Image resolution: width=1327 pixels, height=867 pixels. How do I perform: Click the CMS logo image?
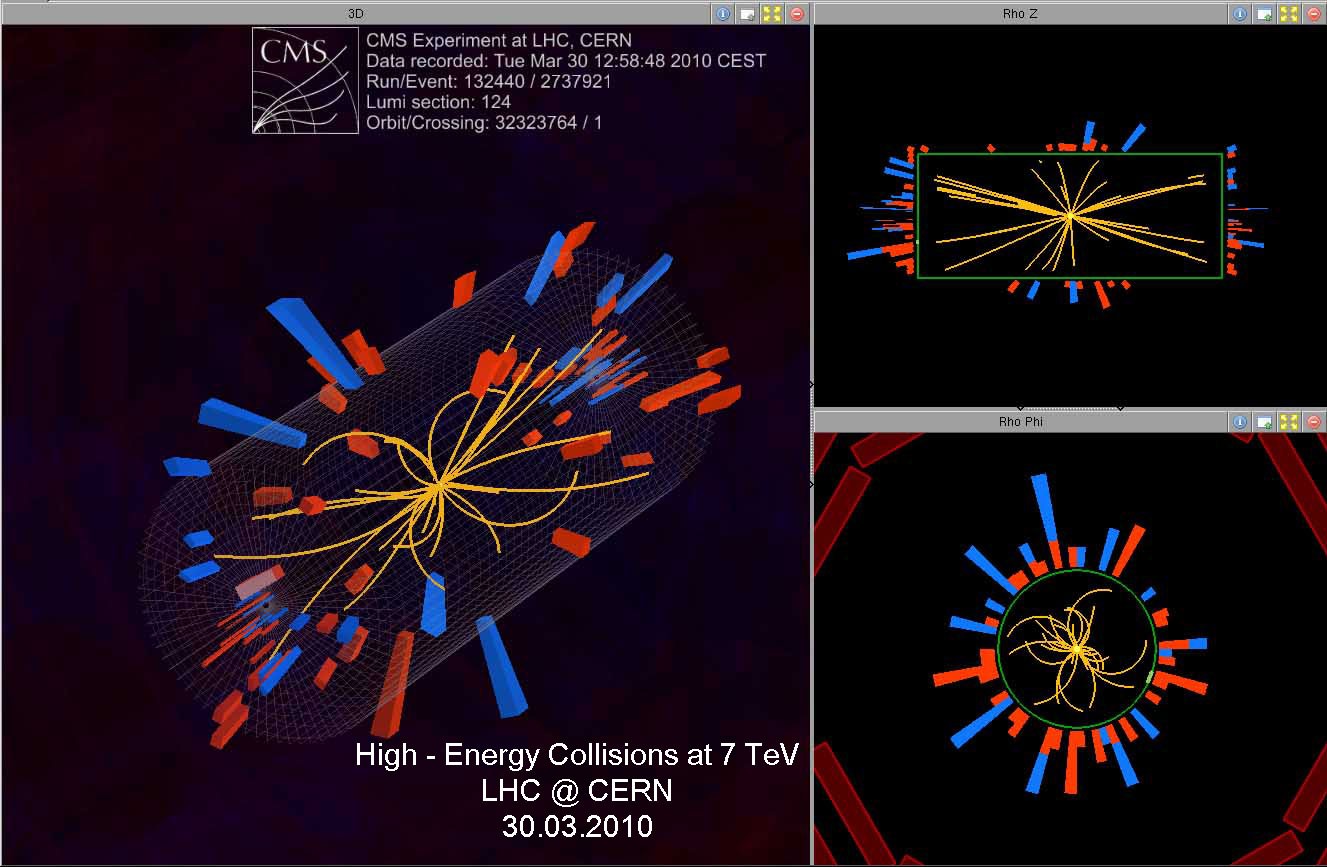click(x=303, y=80)
